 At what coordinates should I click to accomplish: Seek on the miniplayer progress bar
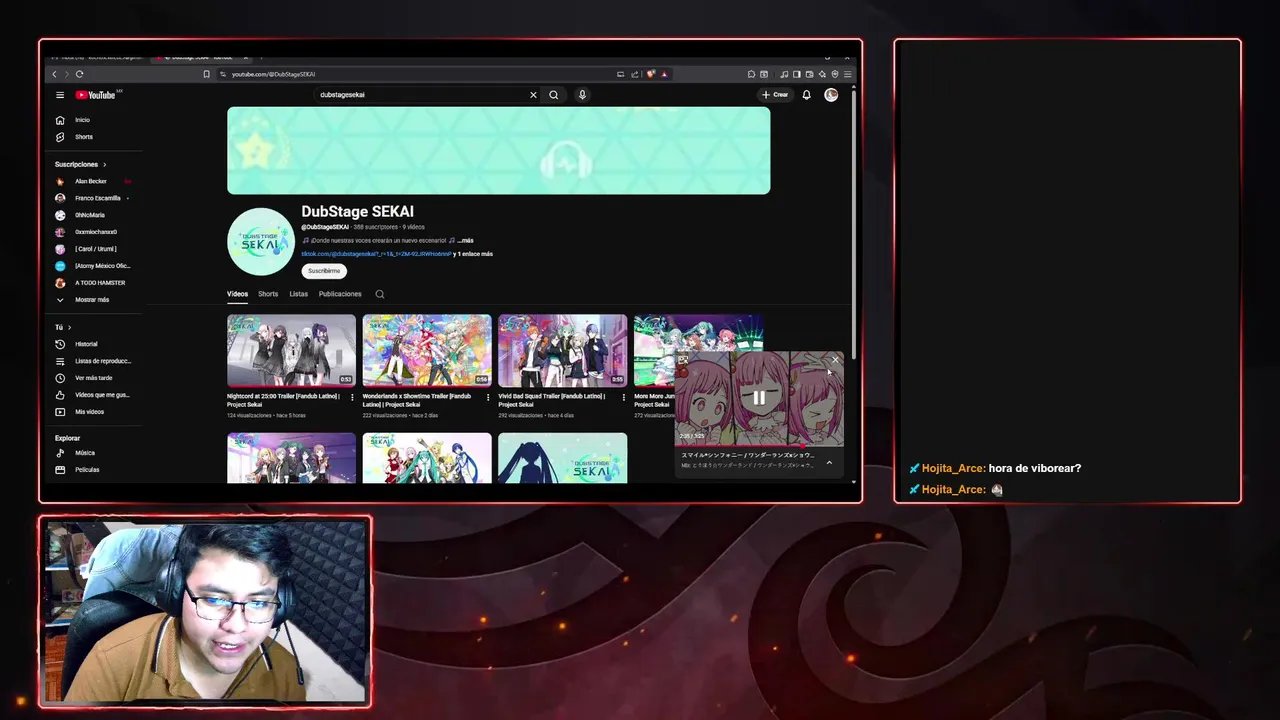pos(759,446)
